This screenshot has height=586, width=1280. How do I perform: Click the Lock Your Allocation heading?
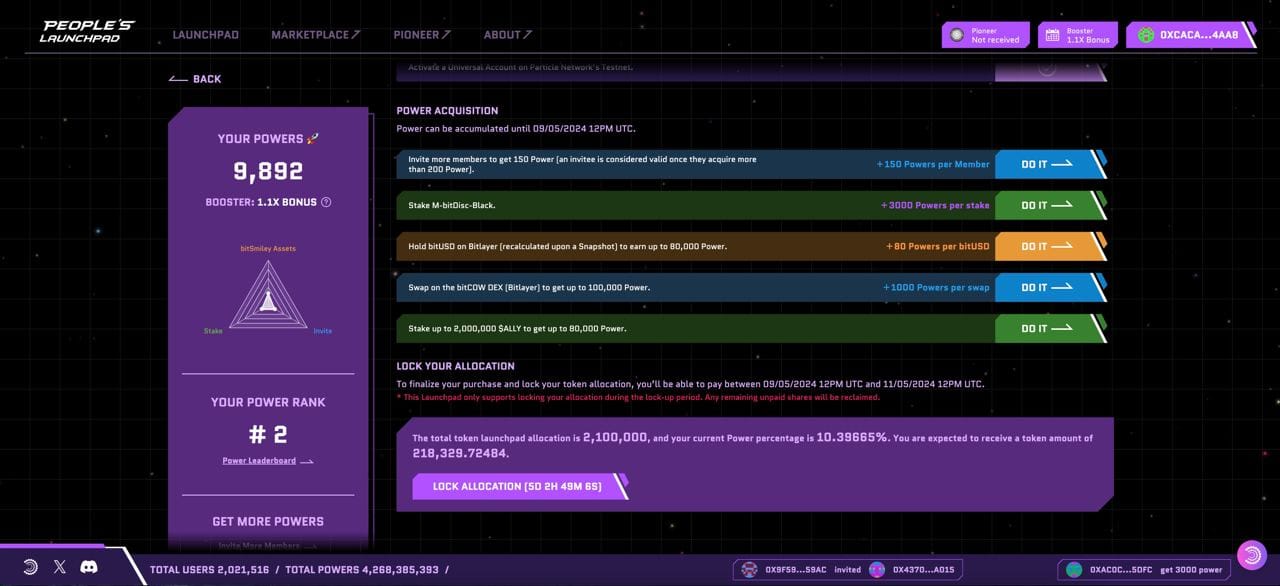pyautogui.click(x=455, y=366)
